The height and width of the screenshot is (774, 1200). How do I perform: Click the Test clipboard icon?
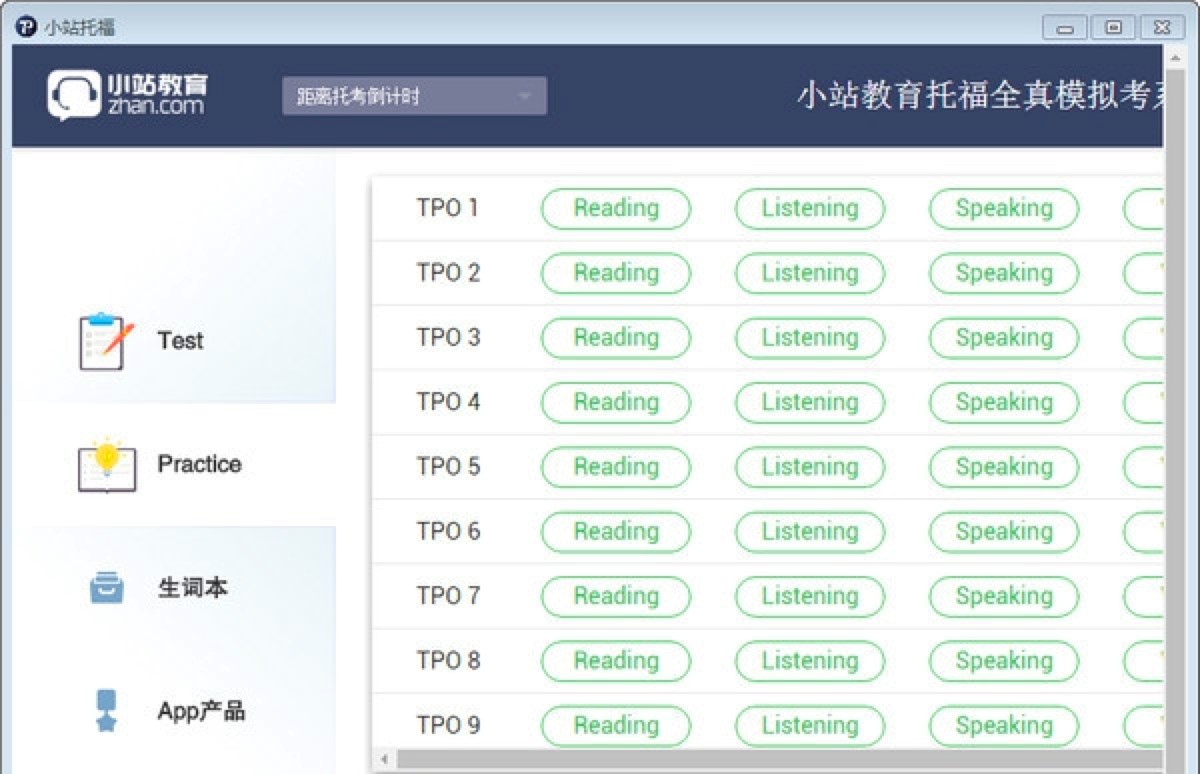[x=106, y=341]
